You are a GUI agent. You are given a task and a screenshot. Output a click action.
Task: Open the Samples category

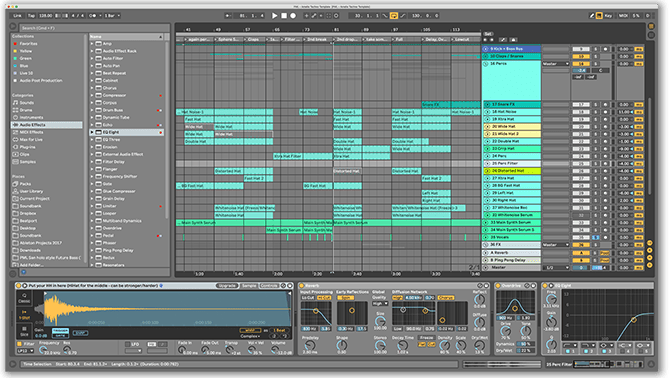[x=27, y=162]
